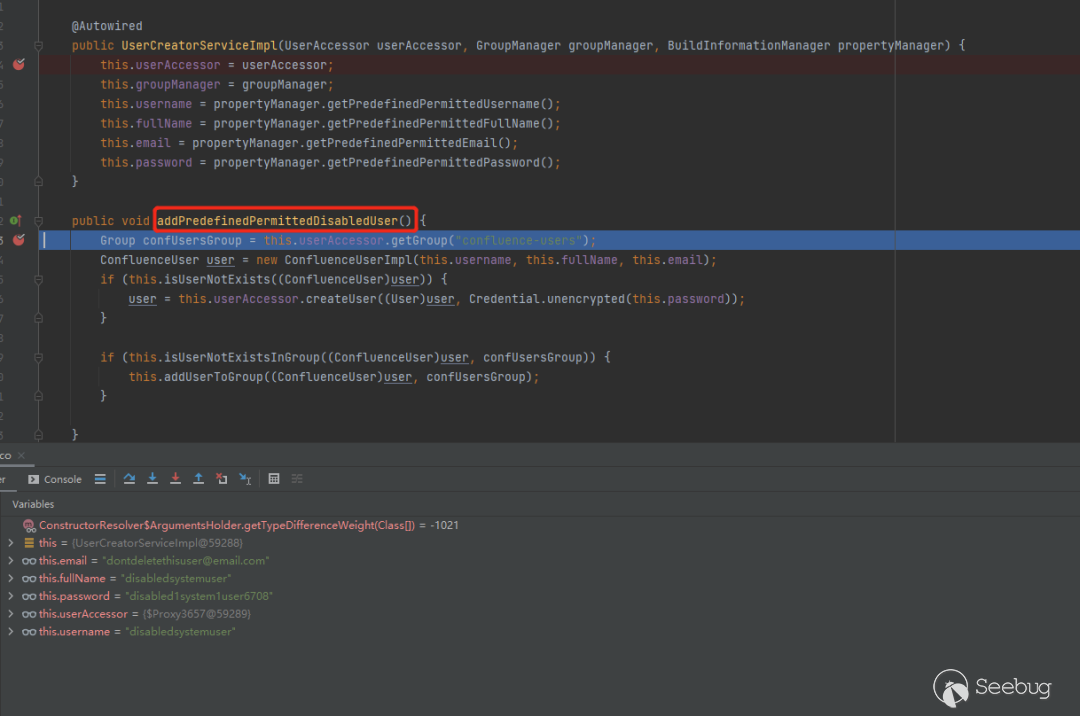
Task: Expand the this.userAccessor variable
Action: point(10,614)
